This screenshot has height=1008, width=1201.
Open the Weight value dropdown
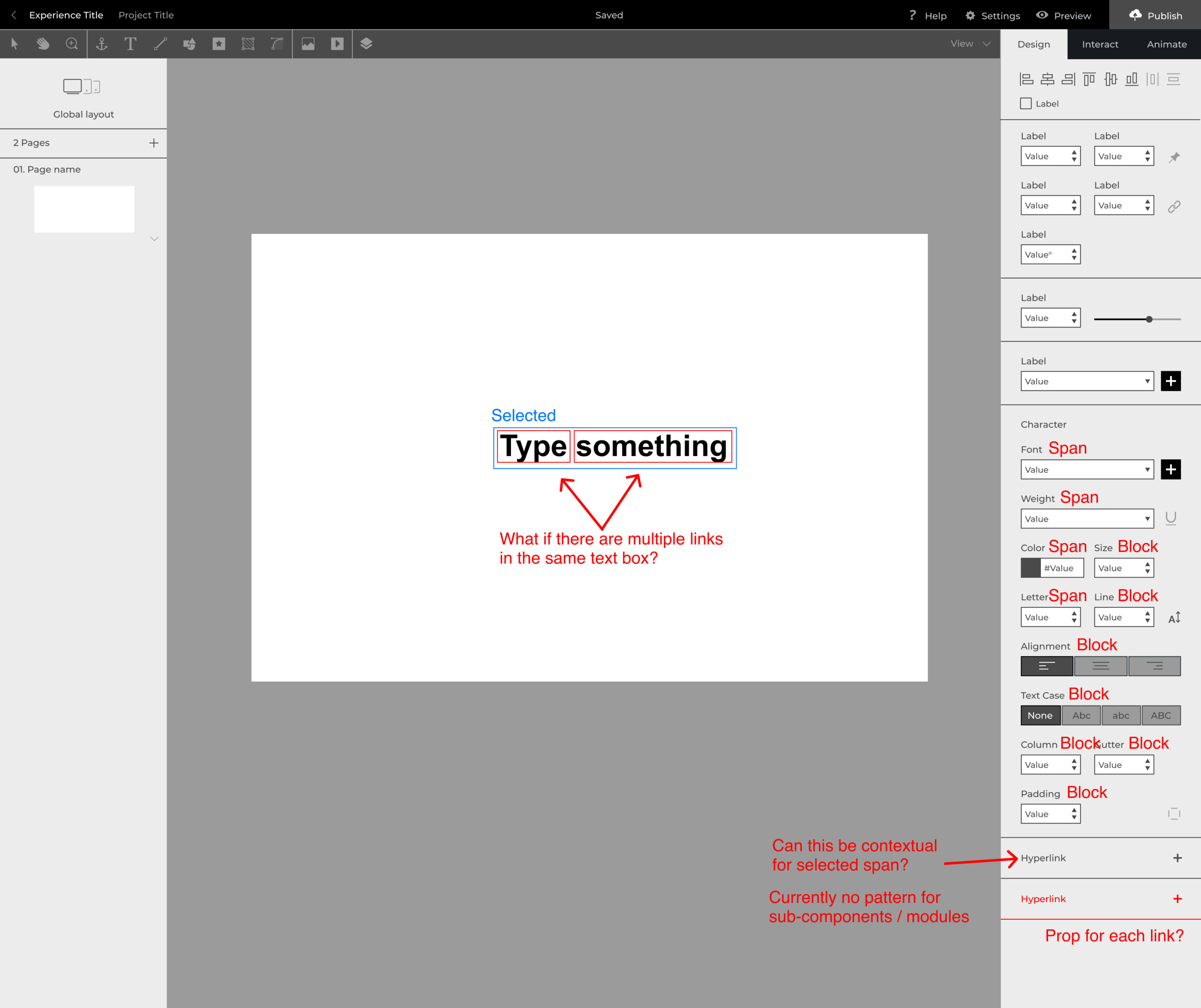(1087, 519)
